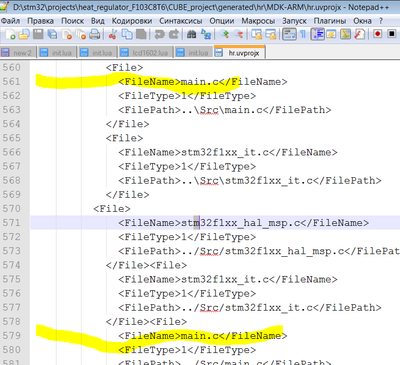The image size is (400, 365).
Task: Click ..\Src\stm32f1xx_it.c FilePath on line 568
Action: coord(250,181)
